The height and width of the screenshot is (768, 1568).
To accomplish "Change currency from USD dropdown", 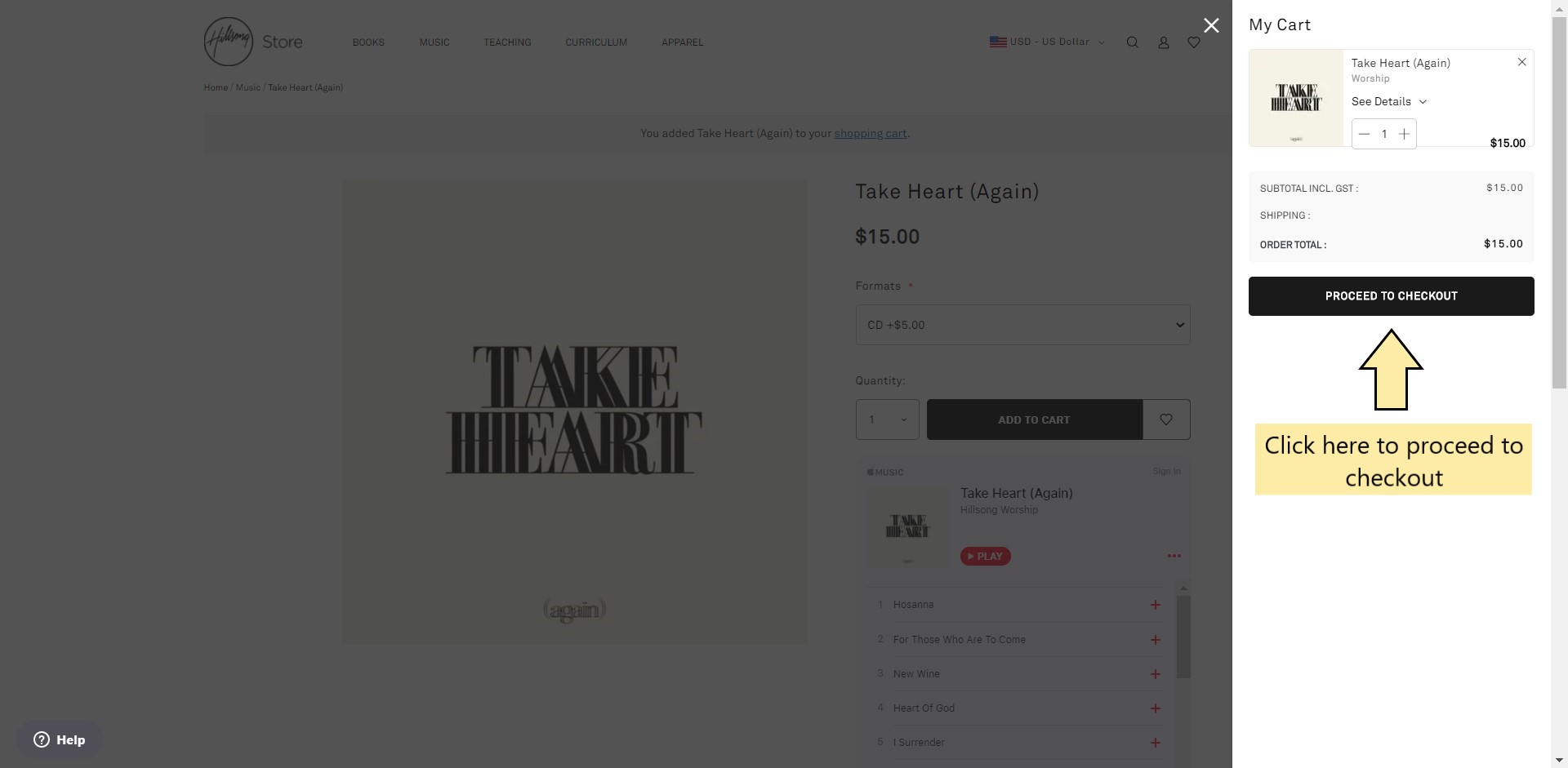I will click(1047, 42).
